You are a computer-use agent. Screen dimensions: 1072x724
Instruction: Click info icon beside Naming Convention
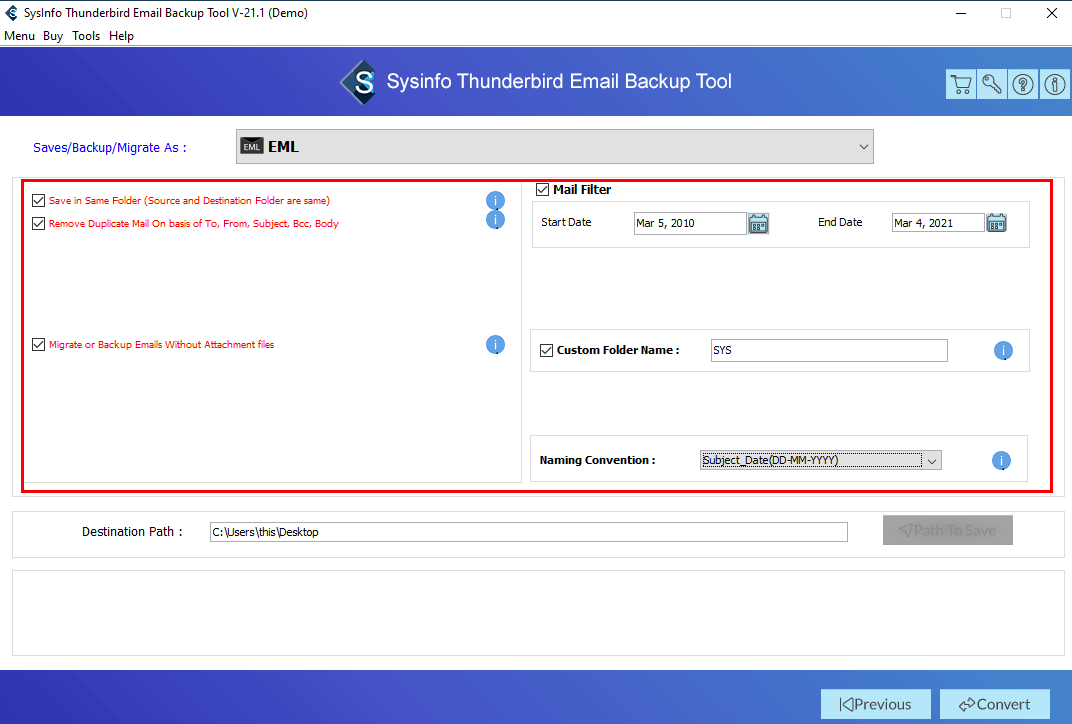point(1001,460)
